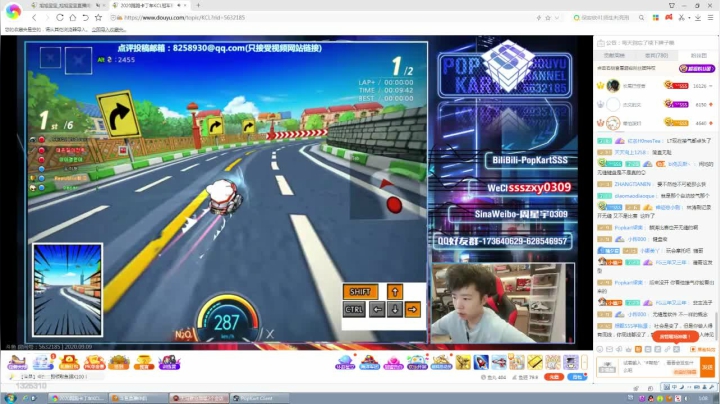Open the purple game characters icon
Image resolution: width=720 pixels, height=404 pixels.
coord(169,362)
